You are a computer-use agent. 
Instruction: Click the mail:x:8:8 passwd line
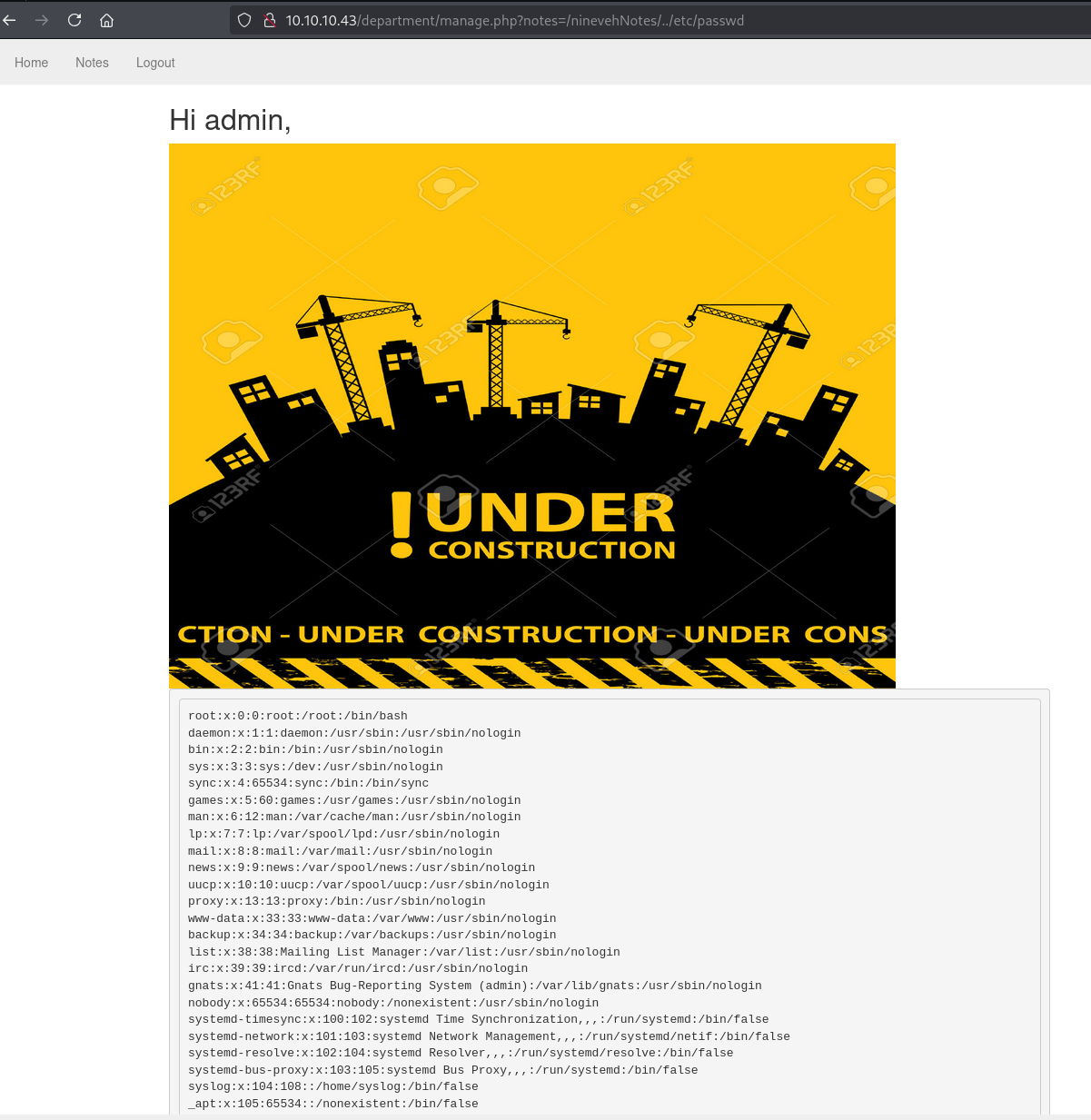pyautogui.click(x=341, y=851)
